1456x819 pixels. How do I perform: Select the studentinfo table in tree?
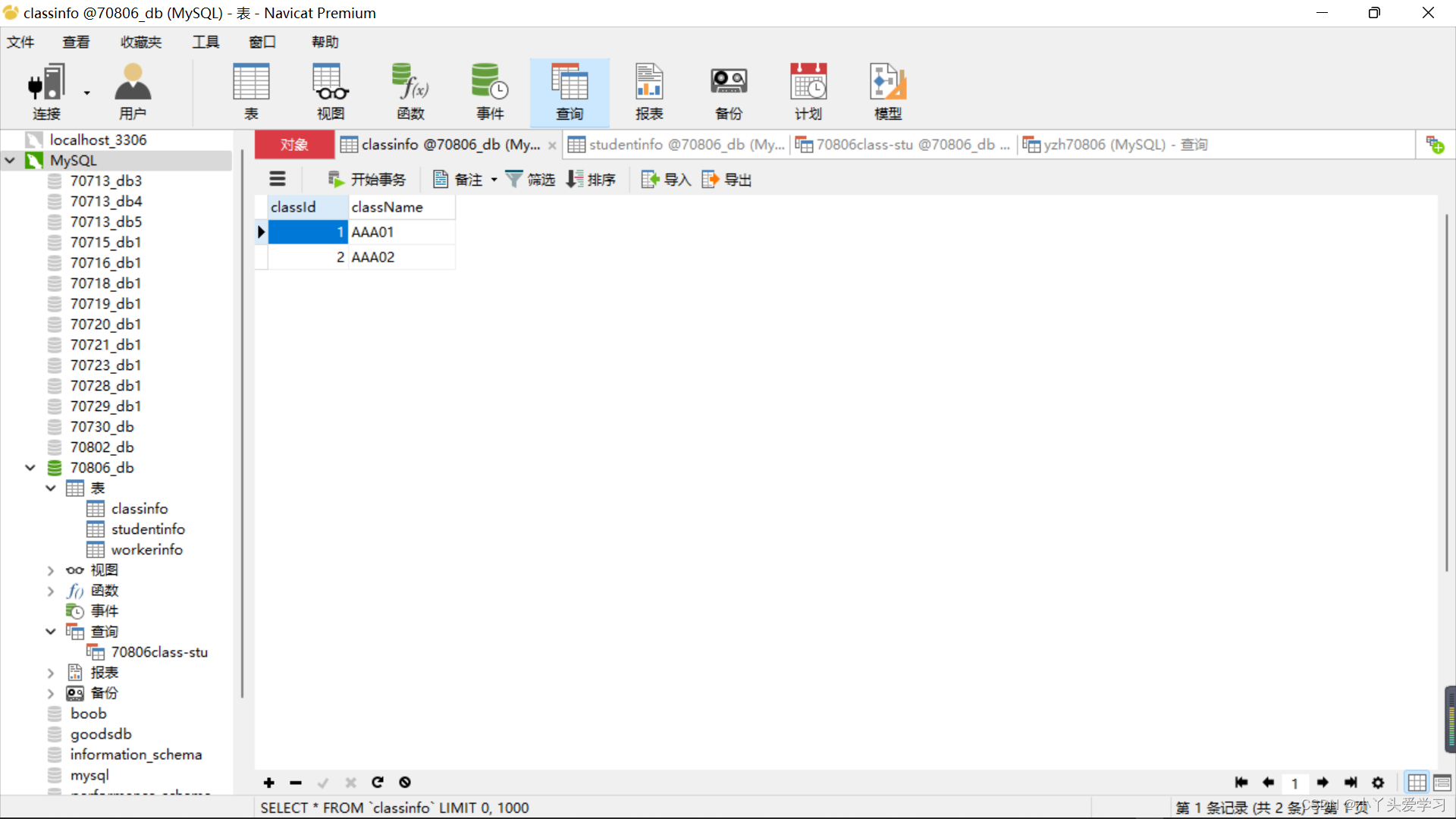click(x=148, y=529)
